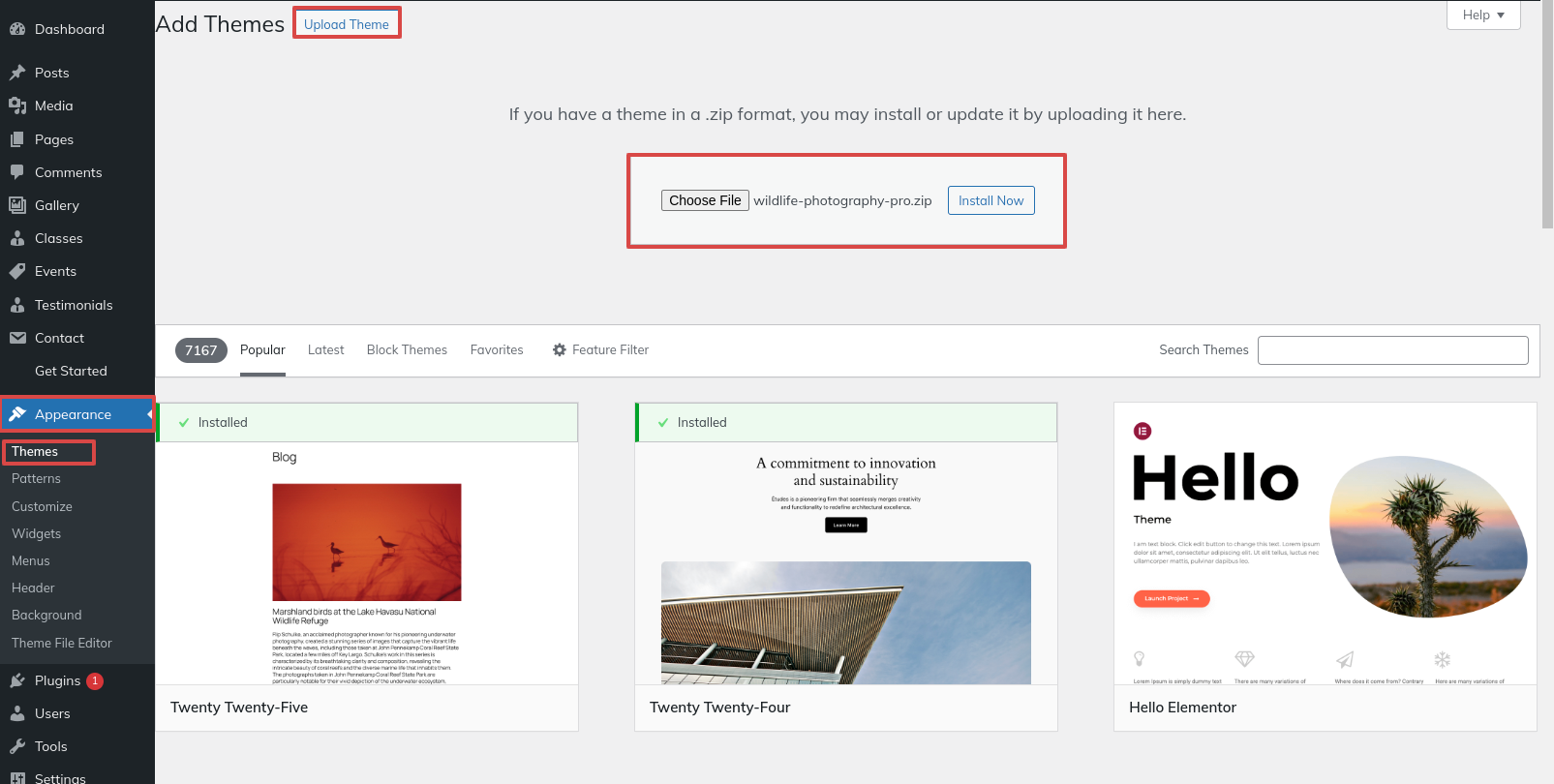The width and height of the screenshot is (1554, 784).
Task: Click the Gallery icon in sidebar
Action: click(17, 205)
